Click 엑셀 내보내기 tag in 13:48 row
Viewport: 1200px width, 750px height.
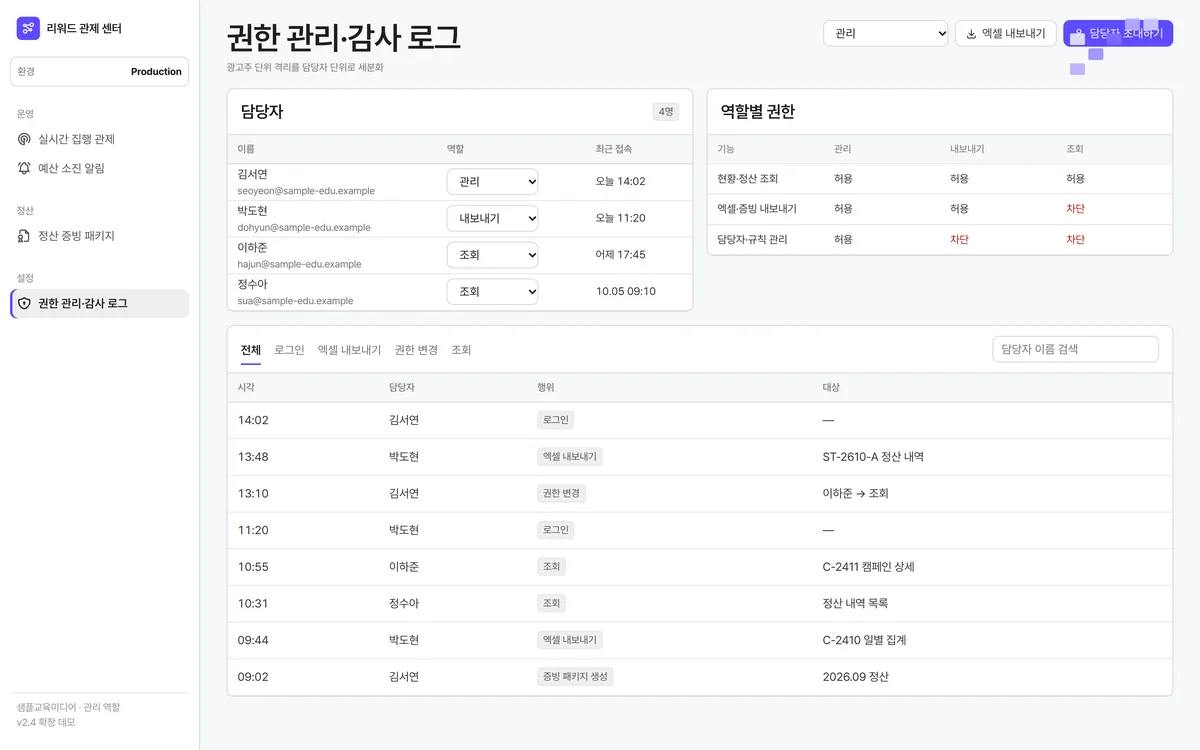[x=570, y=456]
